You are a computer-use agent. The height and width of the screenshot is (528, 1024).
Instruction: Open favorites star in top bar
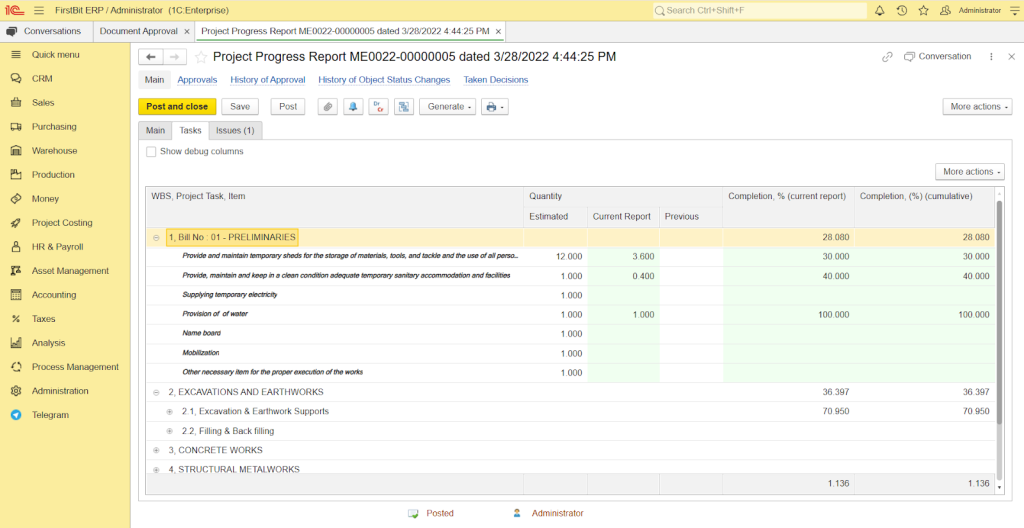pyautogui.click(x=923, y=10)
